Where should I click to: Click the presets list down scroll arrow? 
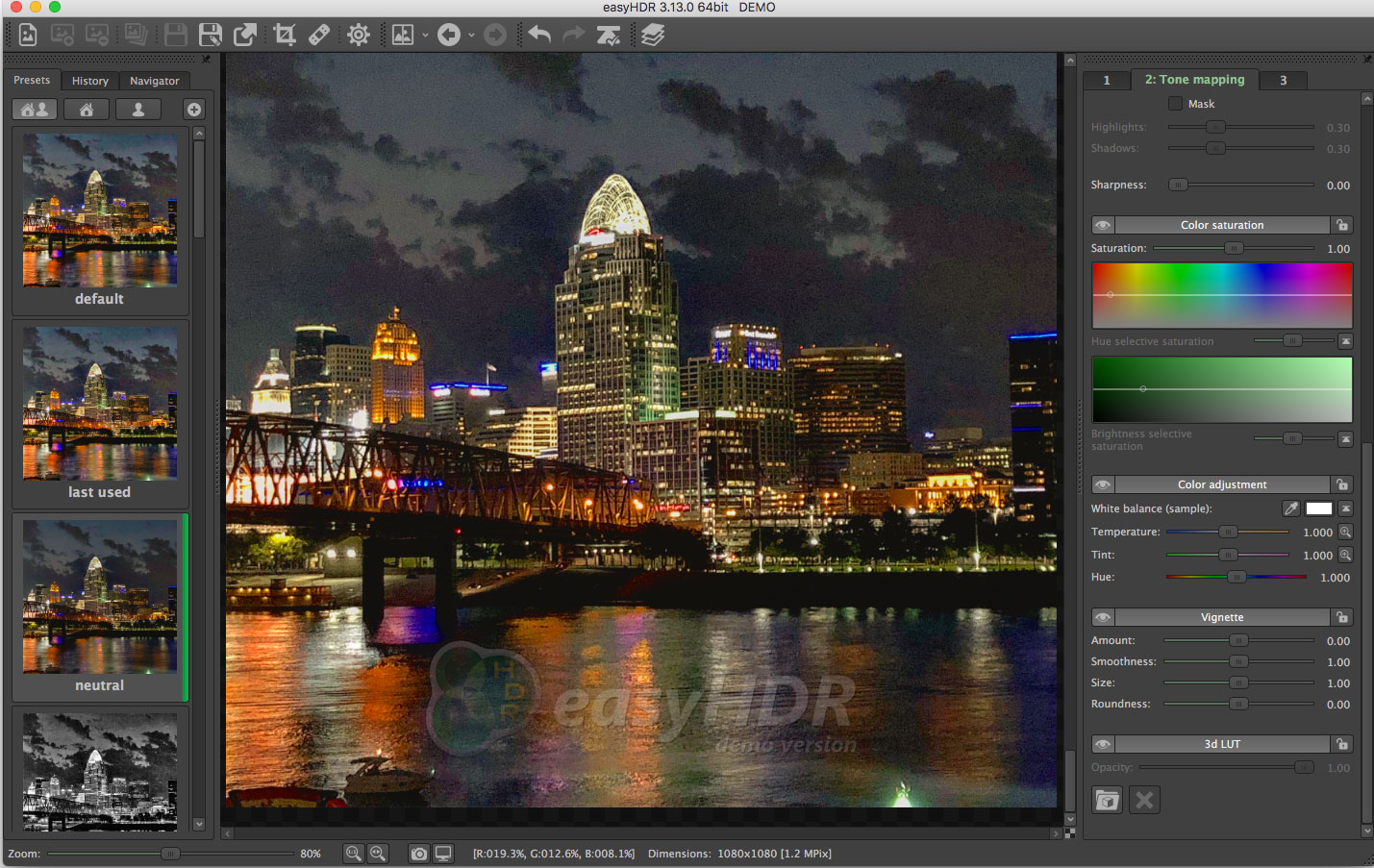199,824
